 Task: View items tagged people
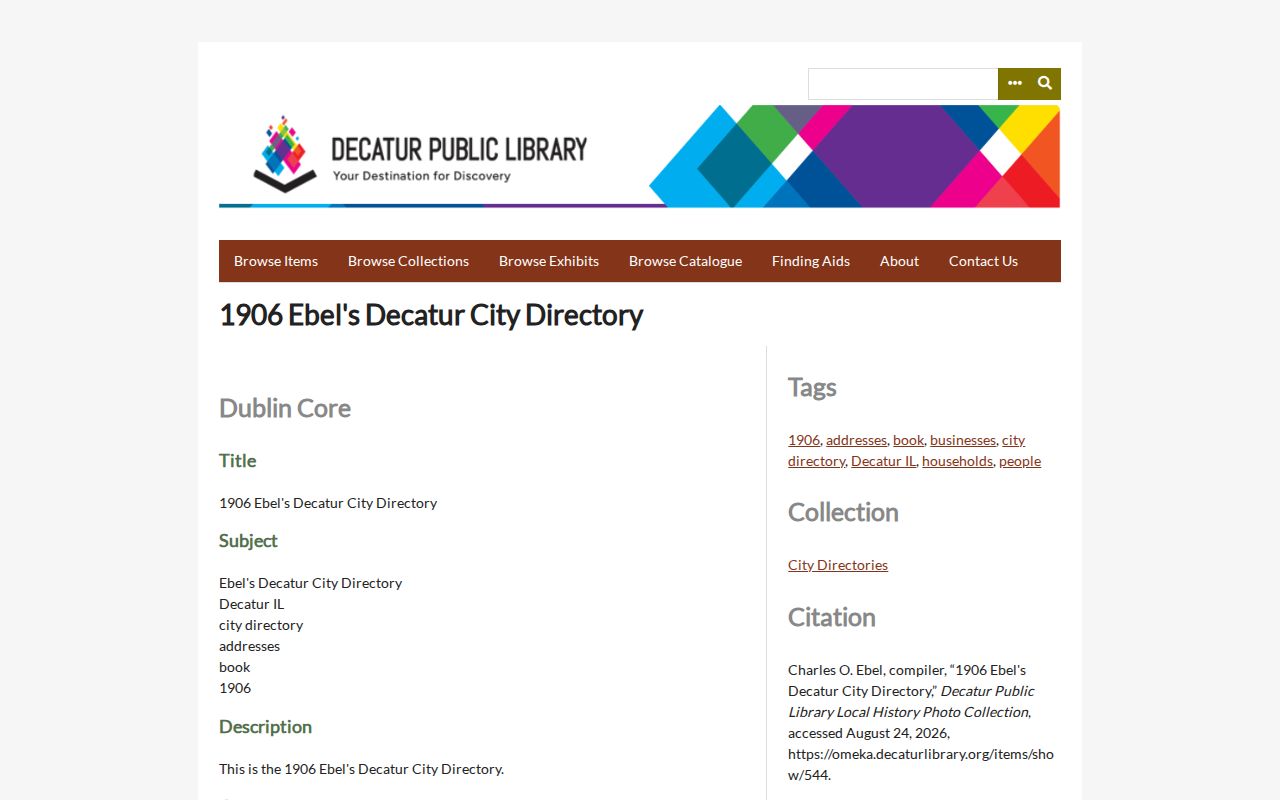pos(1020,461)
